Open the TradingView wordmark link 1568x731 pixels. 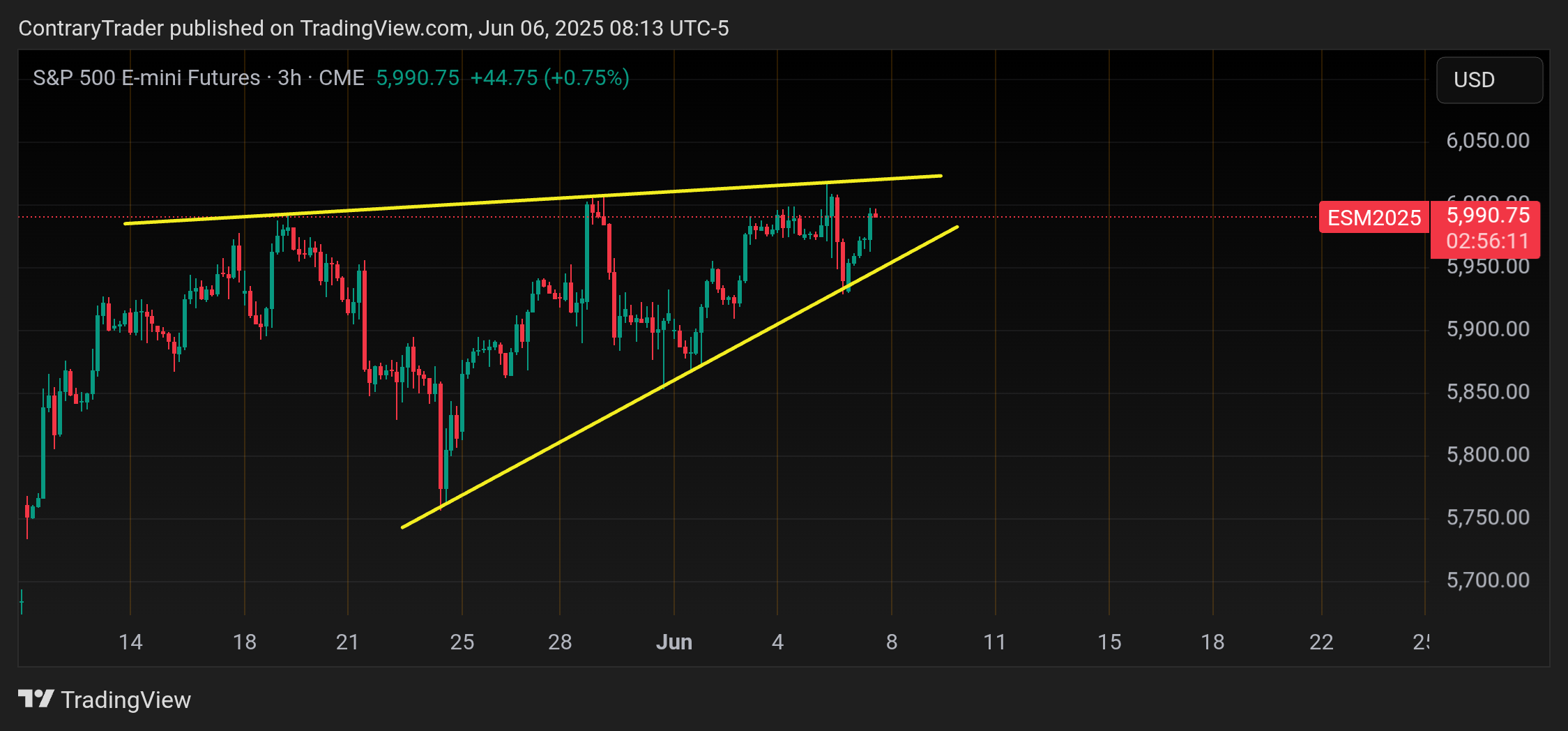click(126, 700)
